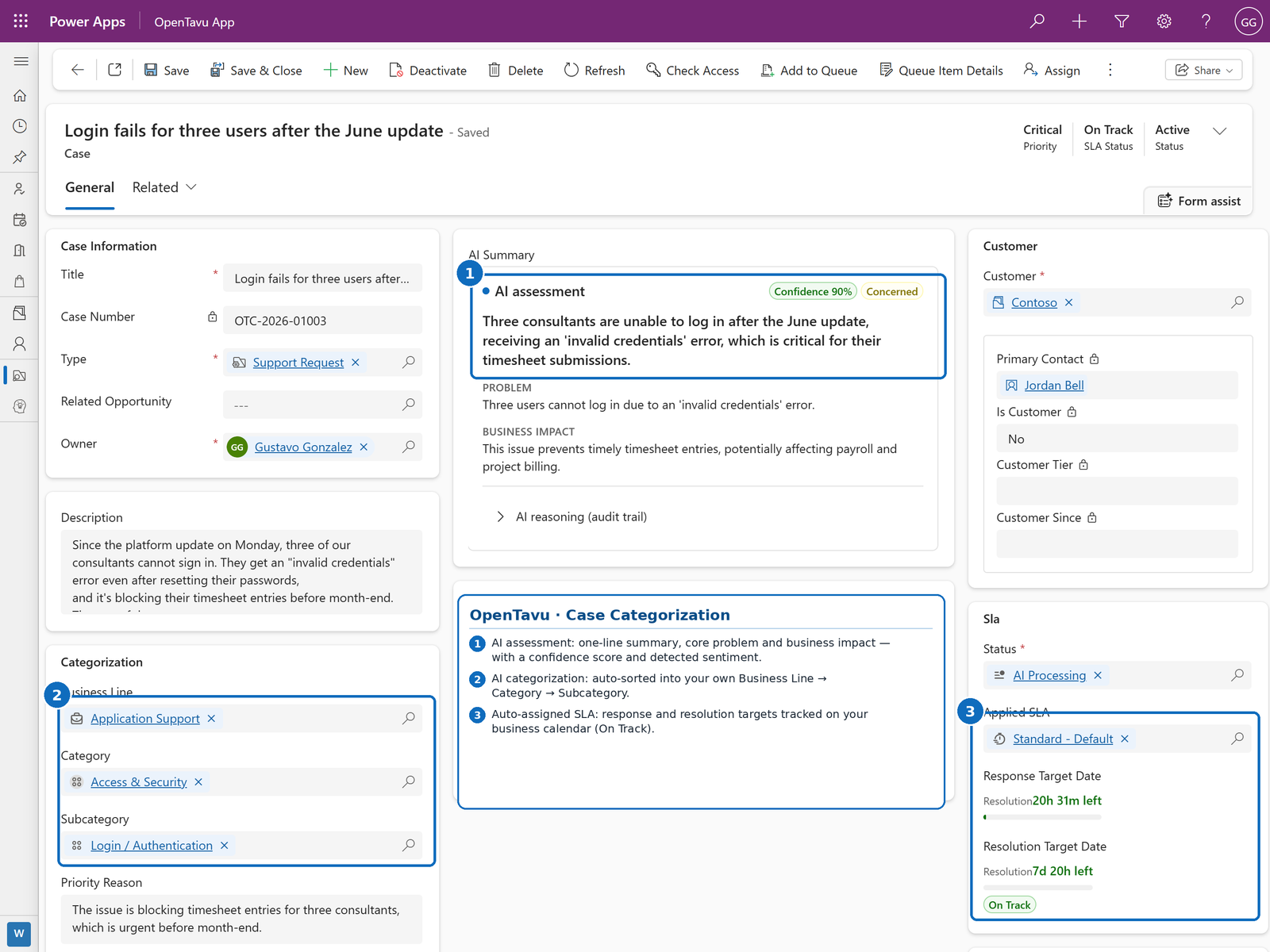The image size is (1270, 952).
Task: Expand AI reasoning (audit trail)
Action: click(x=571, y=517)
